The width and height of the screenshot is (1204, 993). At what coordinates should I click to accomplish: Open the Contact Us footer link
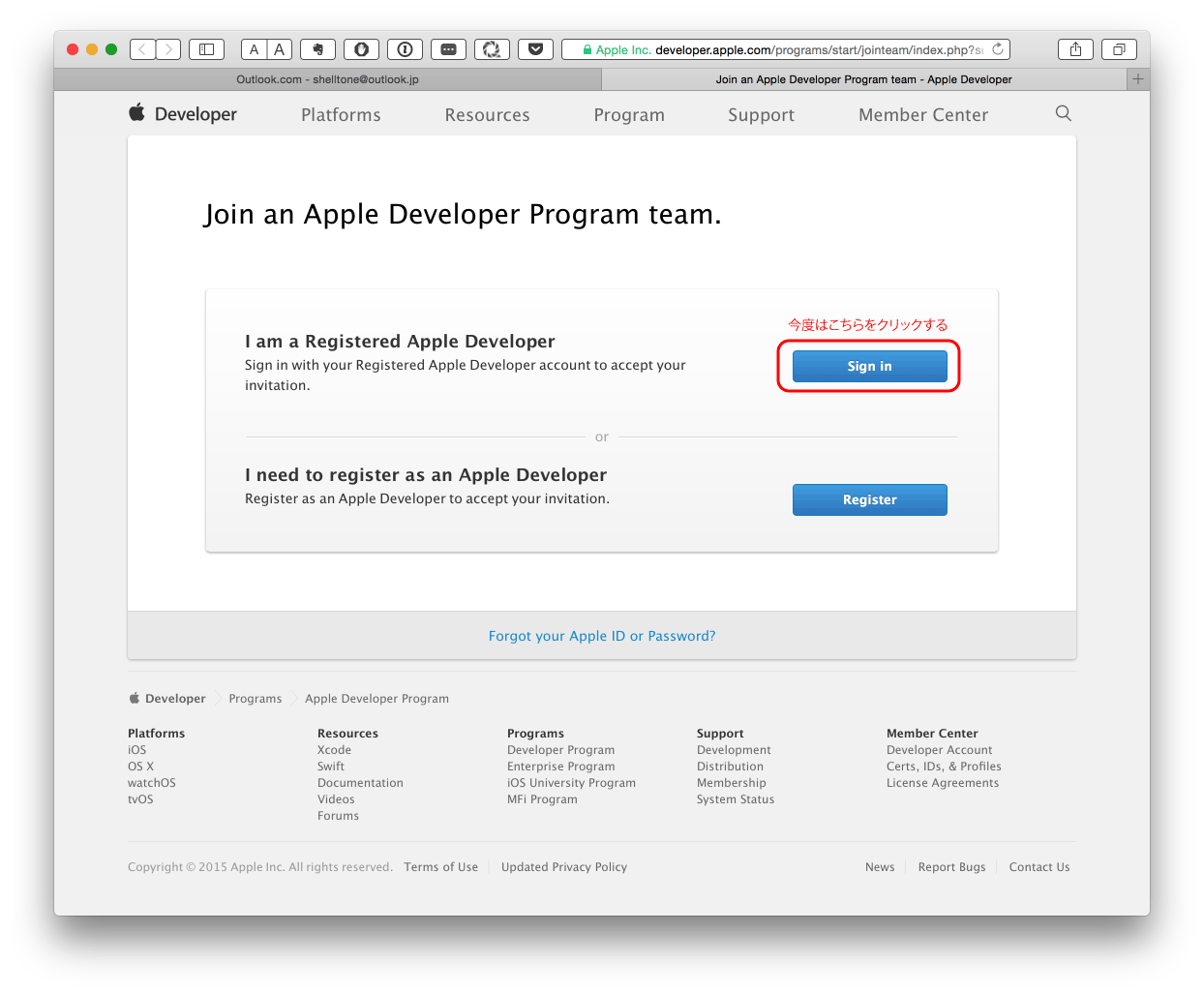tap(1039, 867)
